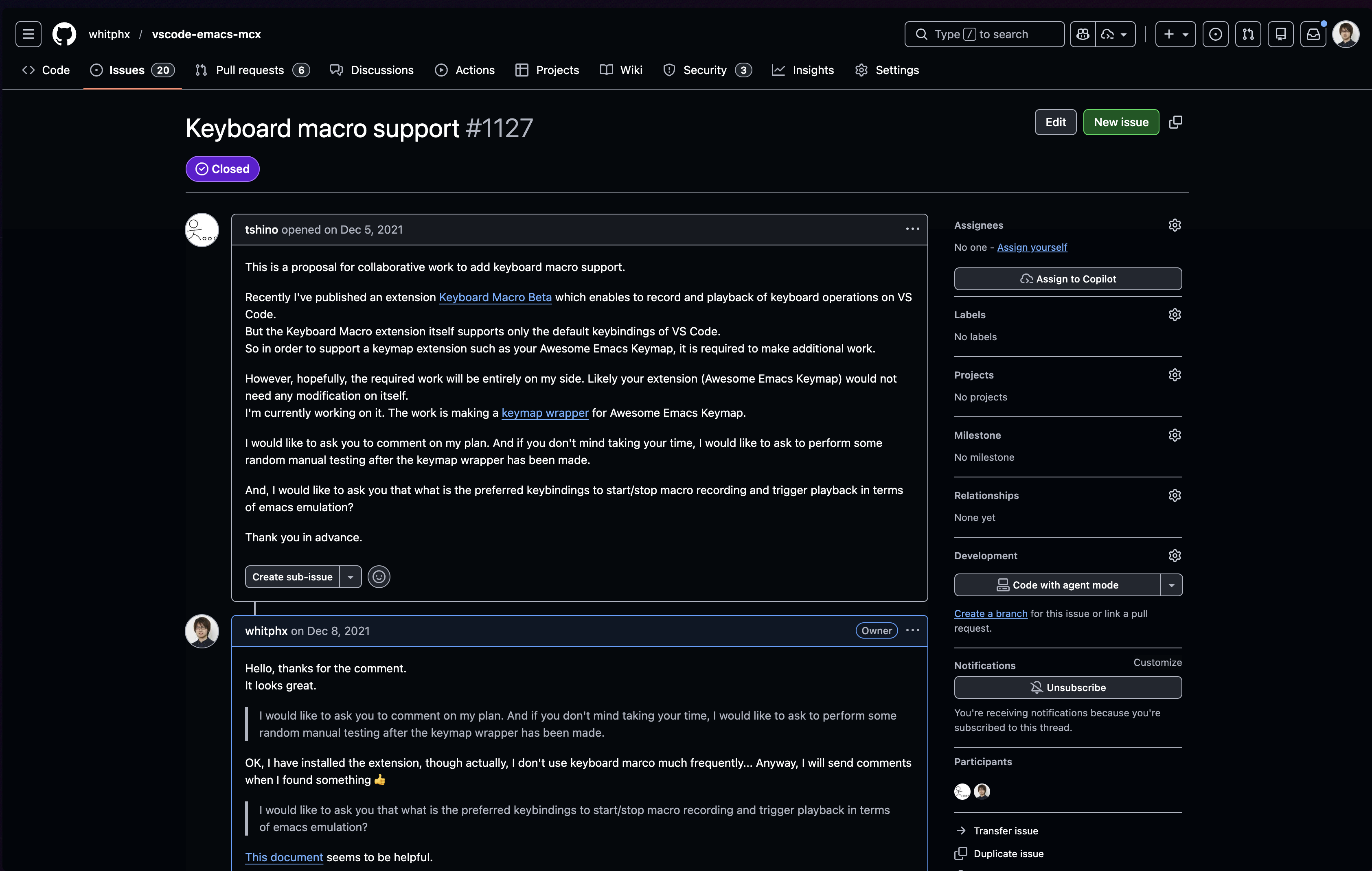
Task: Open the Assignees gear settings
Action: [1174, 225]
